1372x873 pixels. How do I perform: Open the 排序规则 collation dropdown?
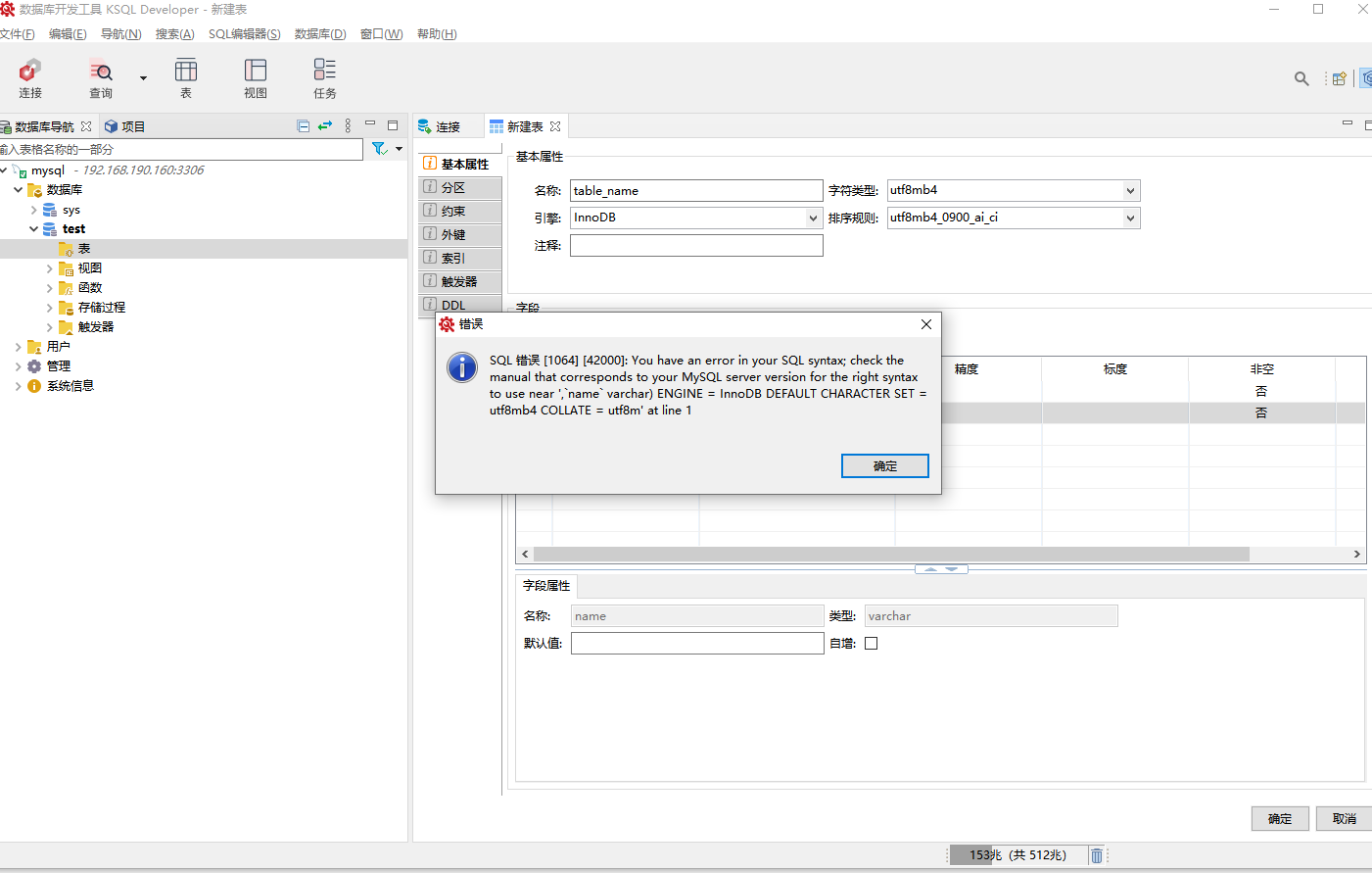pos(1130,218)
